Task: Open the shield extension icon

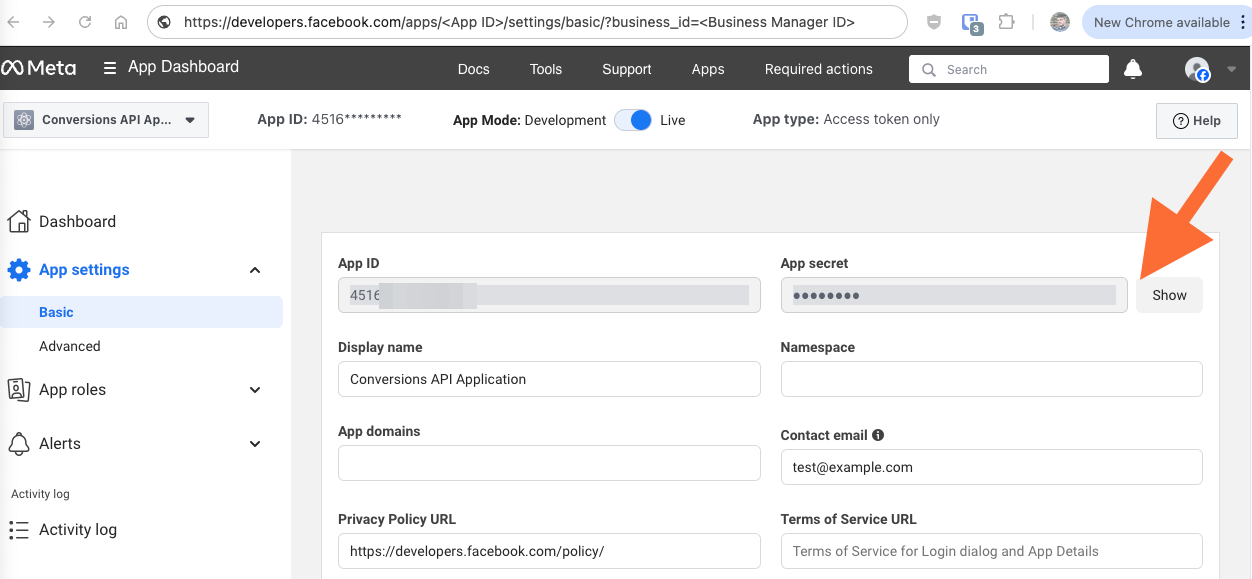Action: point(934,22)
